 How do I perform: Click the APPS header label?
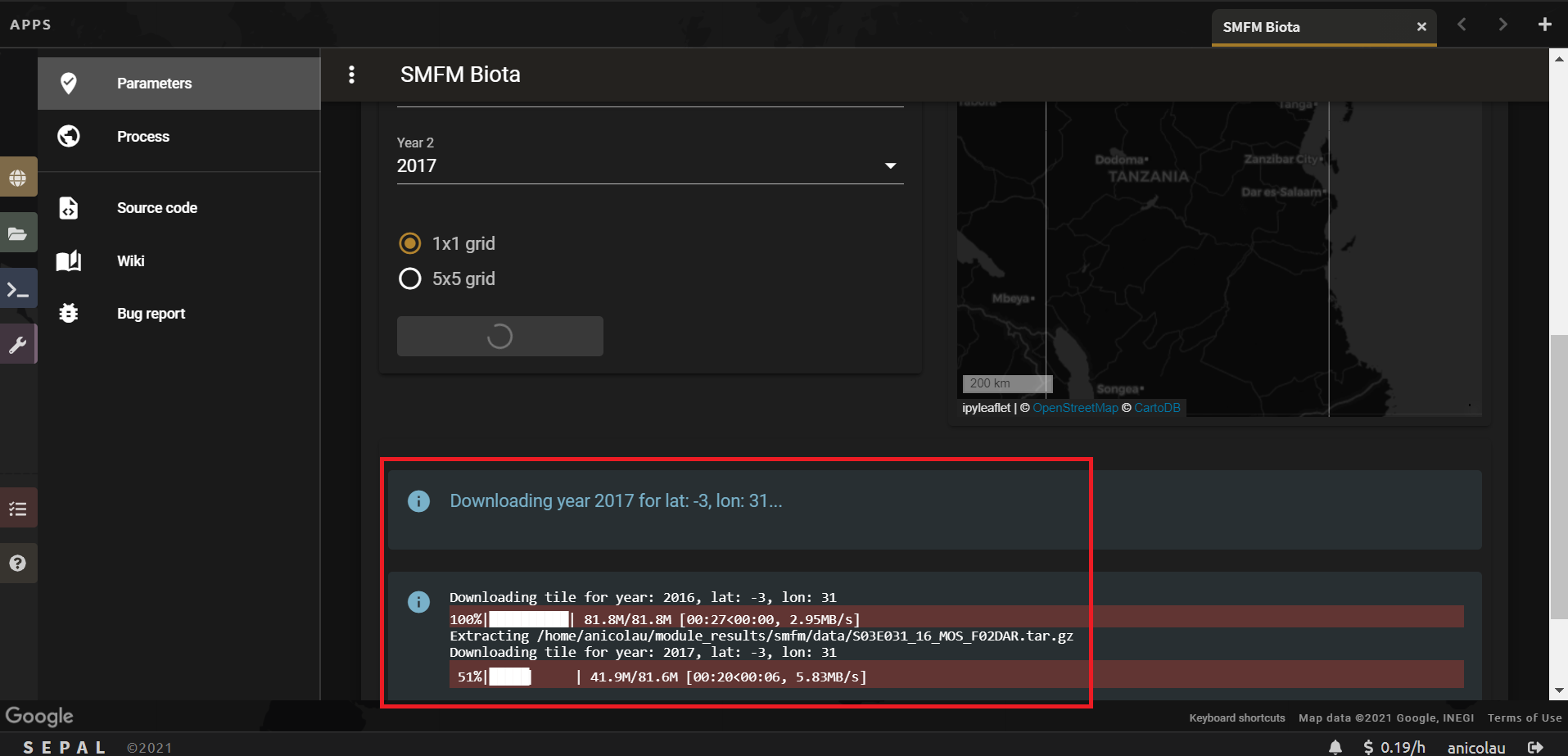click(31, 25)
